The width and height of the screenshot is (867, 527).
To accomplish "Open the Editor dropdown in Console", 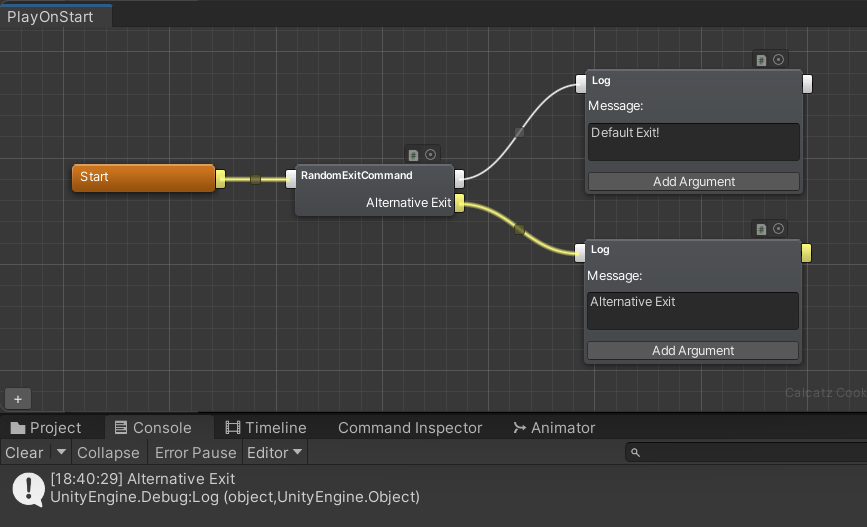I will 274,453.
